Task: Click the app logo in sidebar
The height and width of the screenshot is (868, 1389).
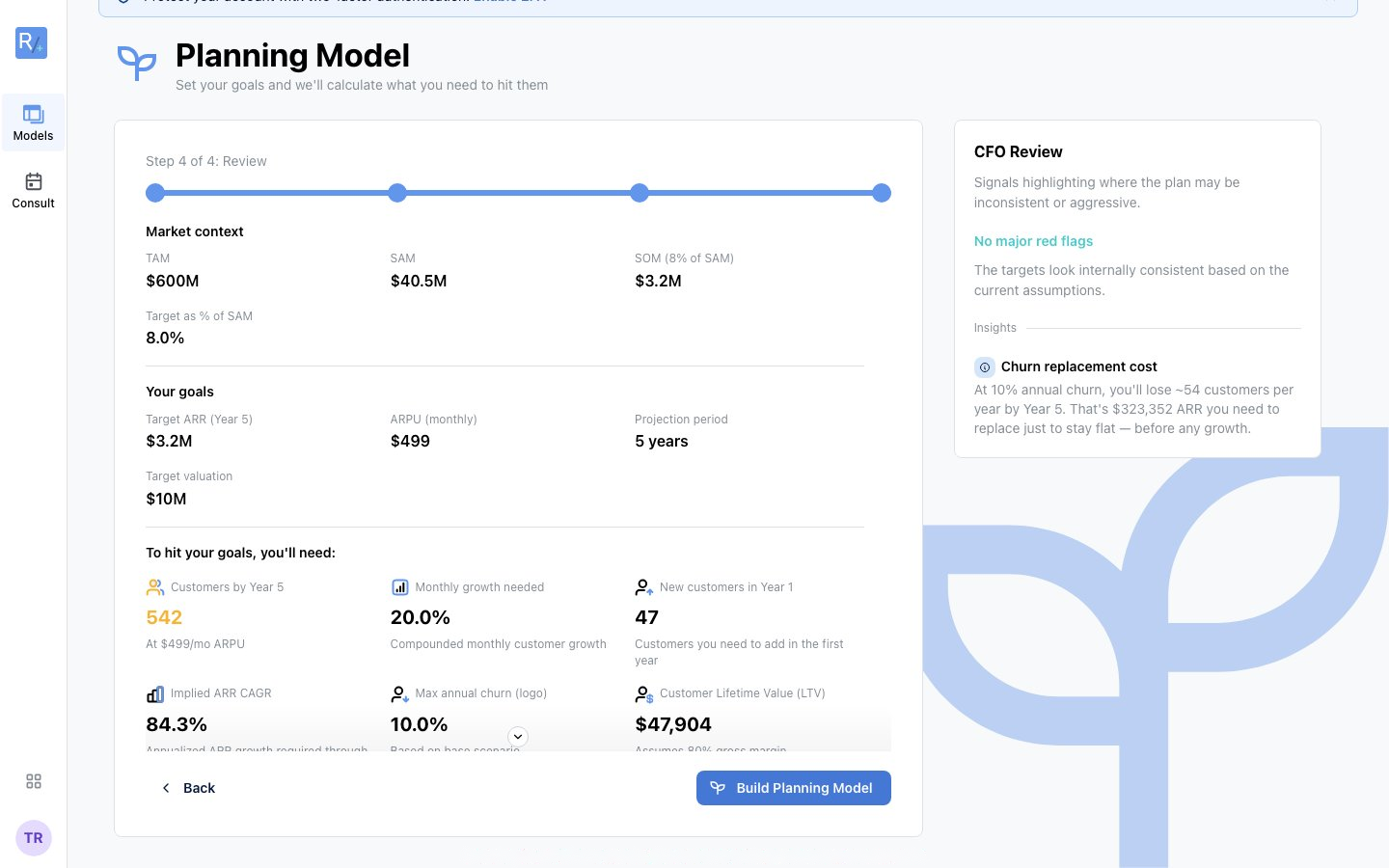Action: pyautogui.click(x=32, y=42)
